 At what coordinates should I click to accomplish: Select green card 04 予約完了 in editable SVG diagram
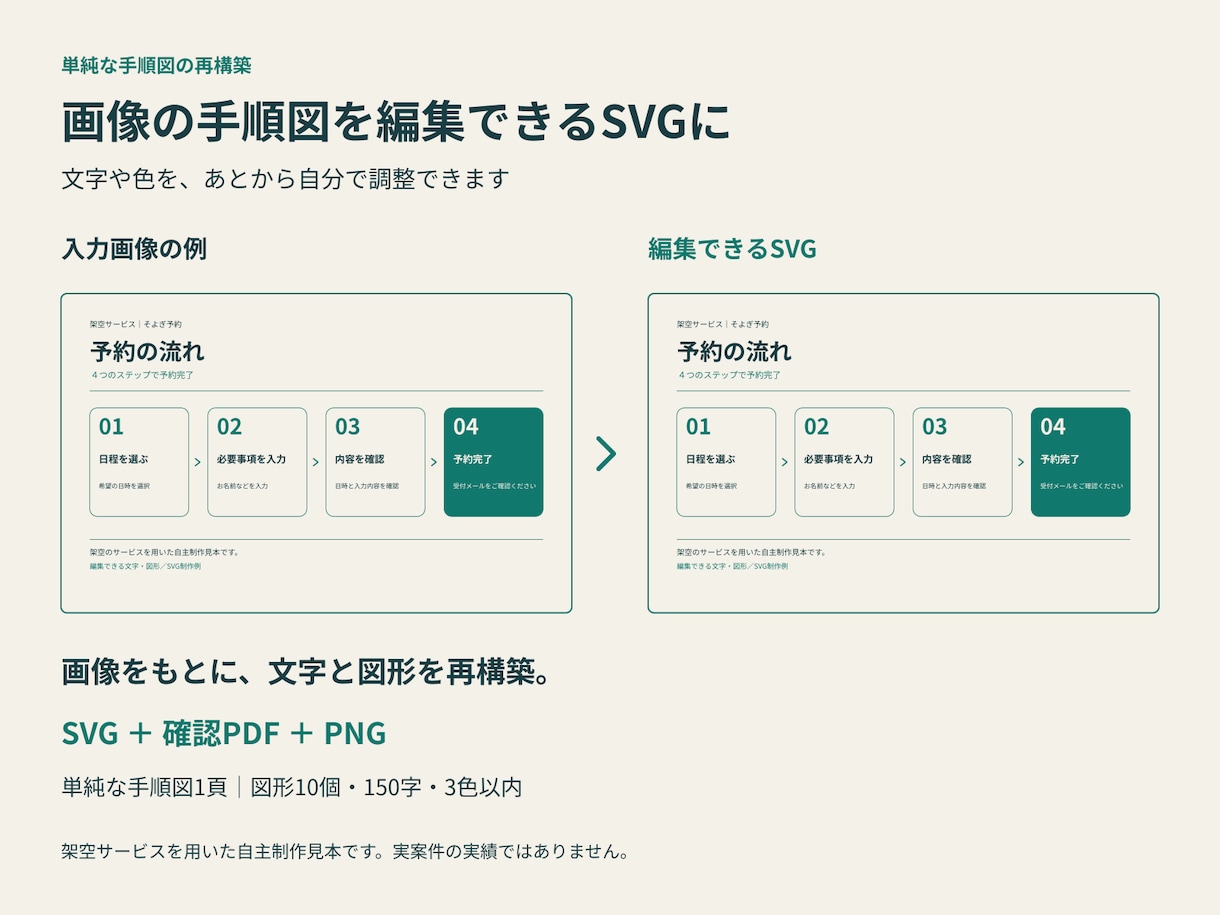point(1081,462)
